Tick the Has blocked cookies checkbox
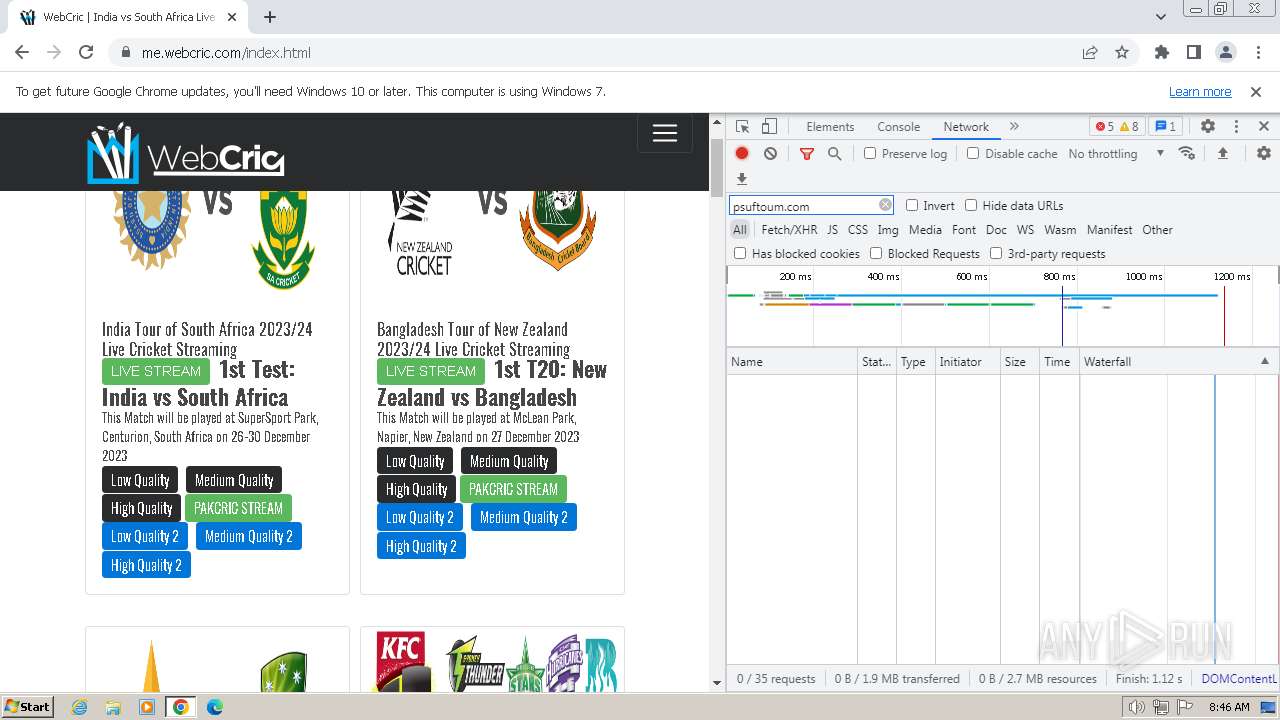The height and width of the screenshot is (720, 1280). coord(740,253)
